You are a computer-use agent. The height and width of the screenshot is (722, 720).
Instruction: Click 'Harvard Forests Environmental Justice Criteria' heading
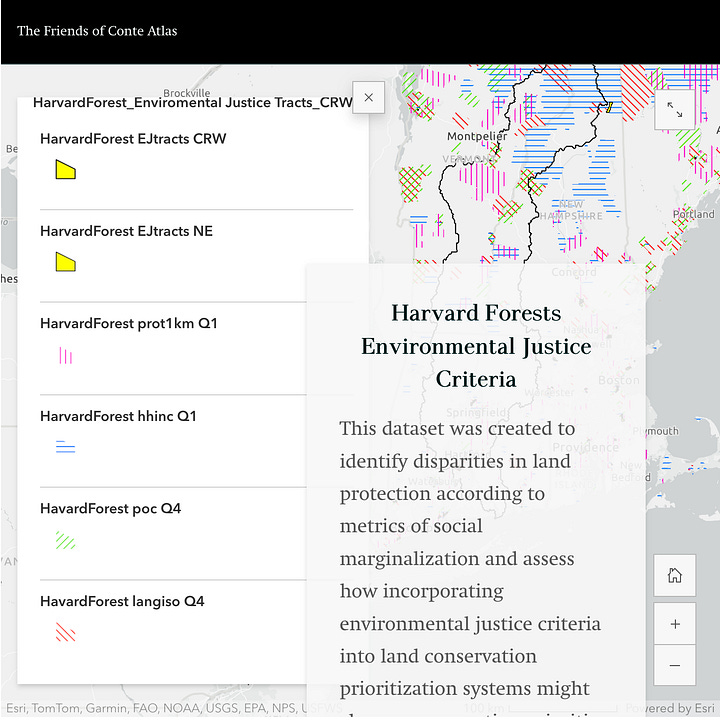pyautogui.click(x=476, y=346)
